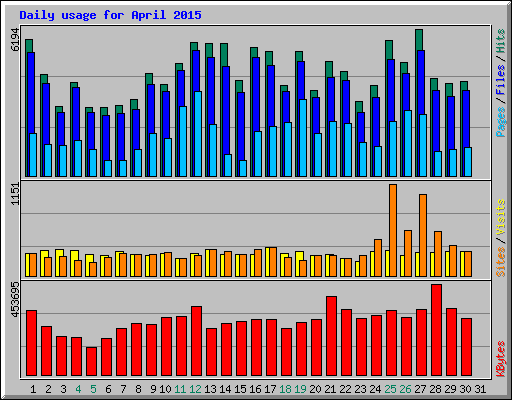Click day label 17 on the x-axis
The height and width of the screenshot is (400, 512).
pyautogui.click(x=270, y=389)
